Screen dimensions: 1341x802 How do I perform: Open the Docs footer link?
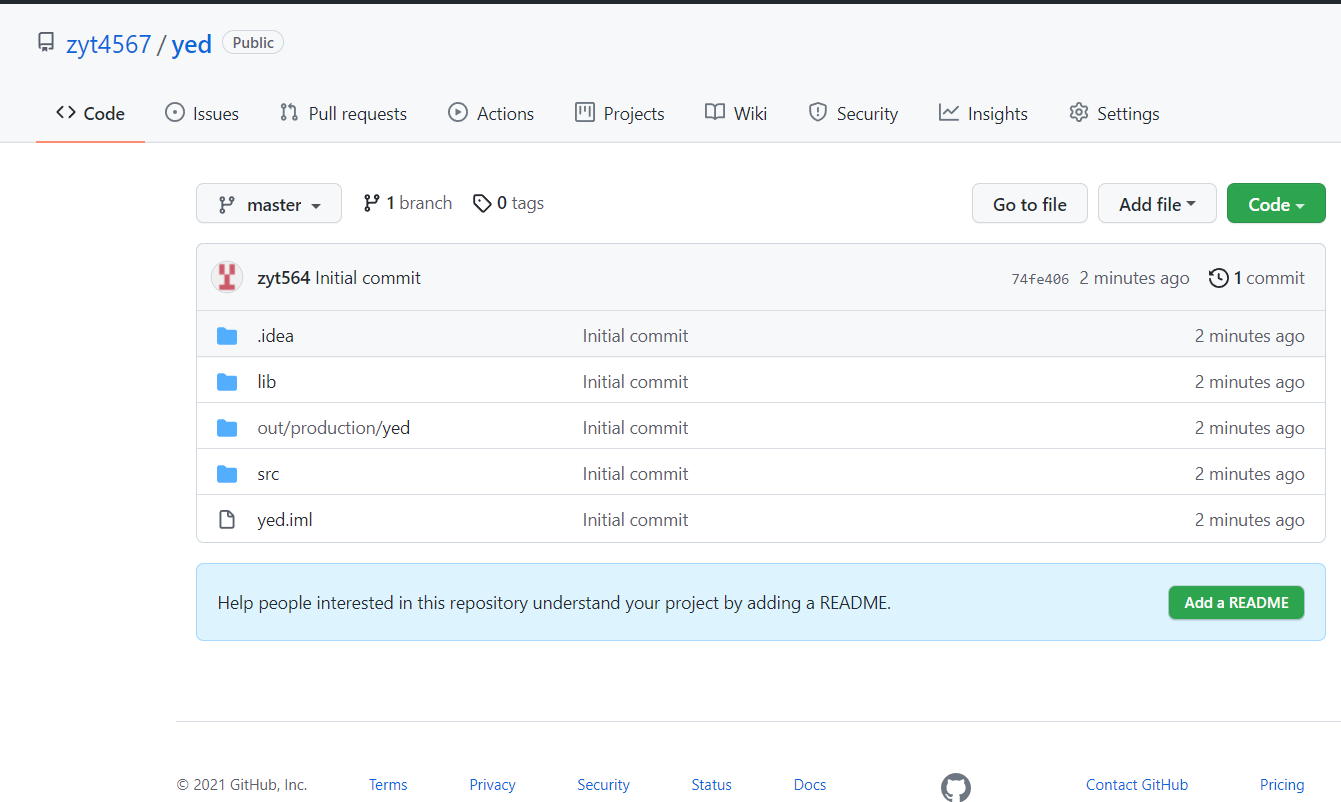pos(810,785)
